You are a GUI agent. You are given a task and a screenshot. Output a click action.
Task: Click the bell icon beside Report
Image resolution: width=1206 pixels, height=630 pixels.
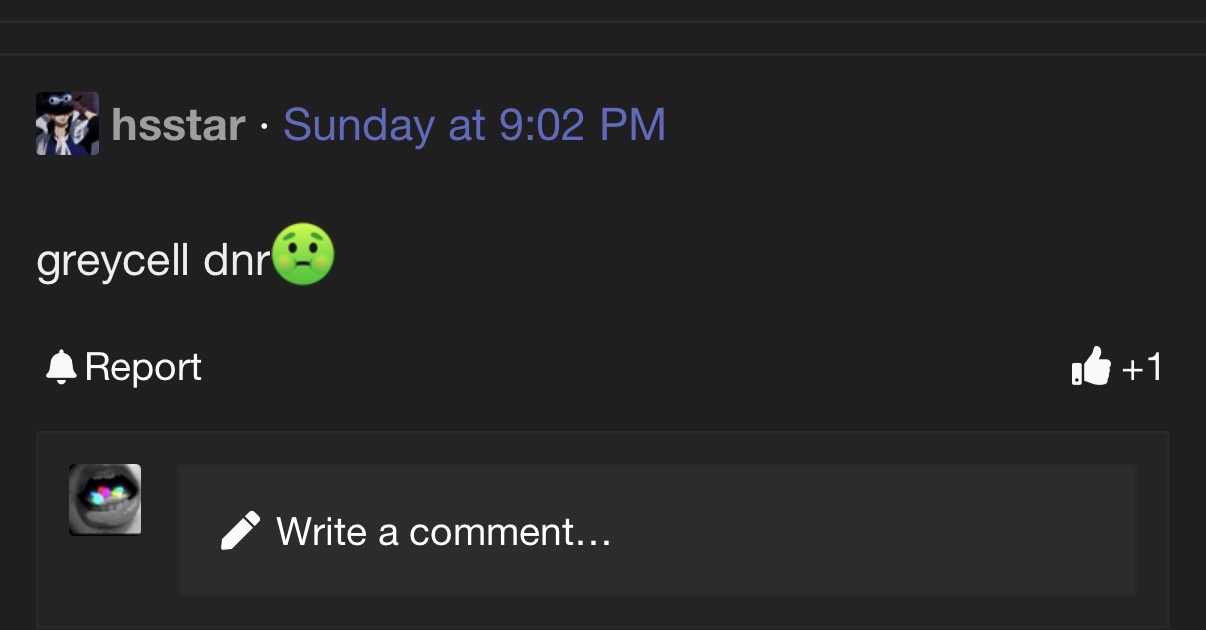pos(61,367)
